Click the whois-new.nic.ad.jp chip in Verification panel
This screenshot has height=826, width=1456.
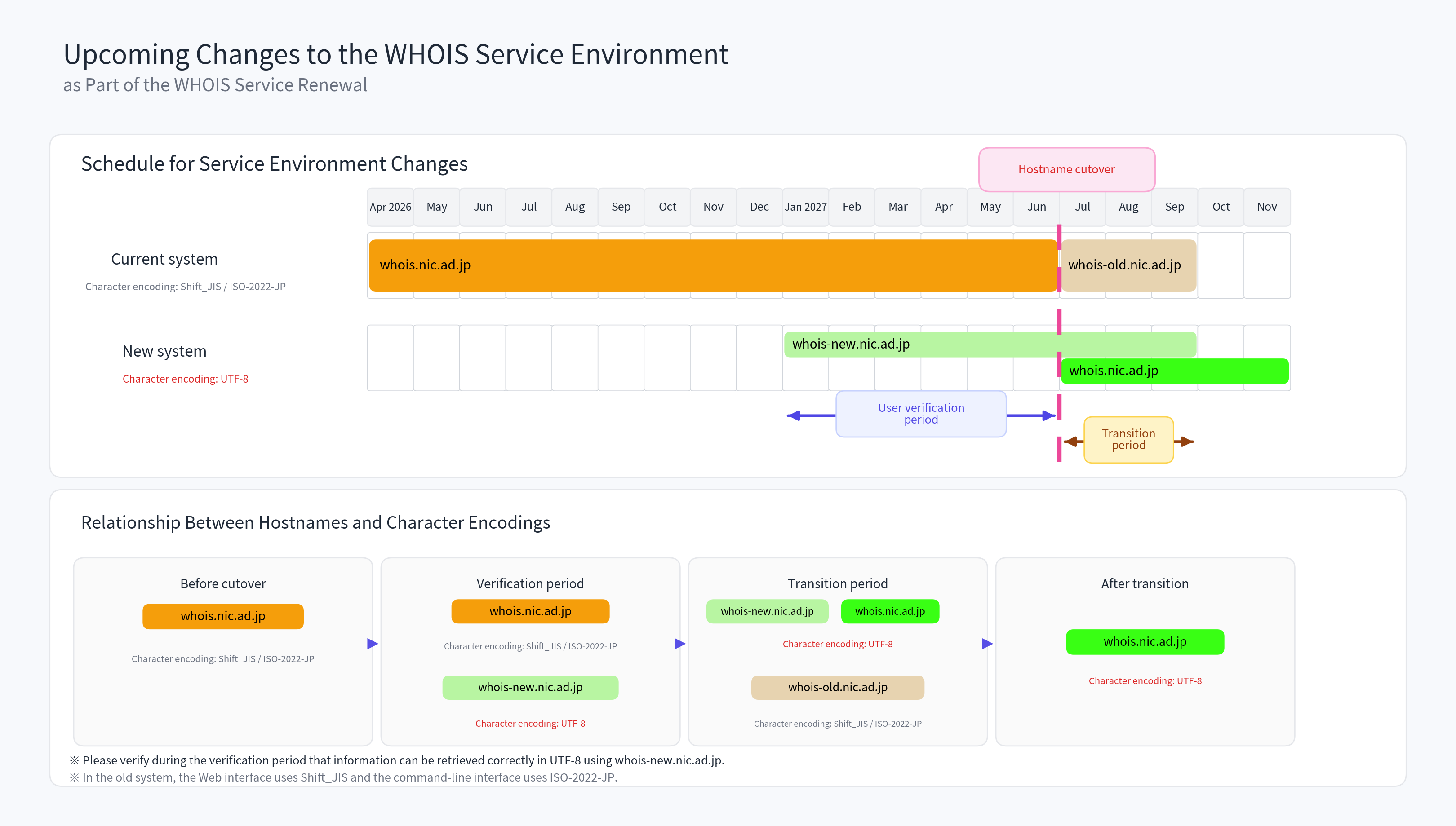[530, 687]
